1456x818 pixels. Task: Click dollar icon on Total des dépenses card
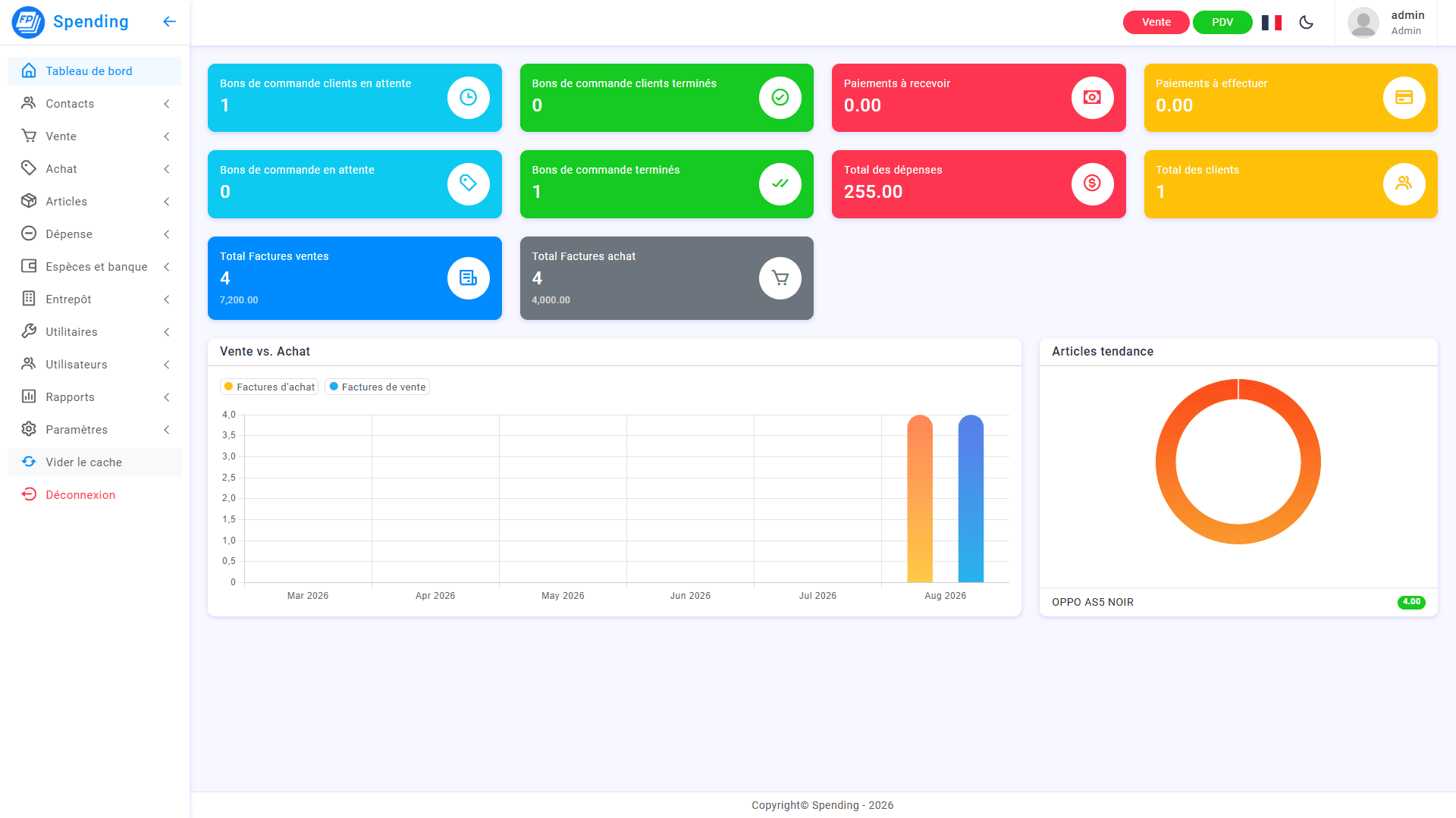pos(1092,184)
